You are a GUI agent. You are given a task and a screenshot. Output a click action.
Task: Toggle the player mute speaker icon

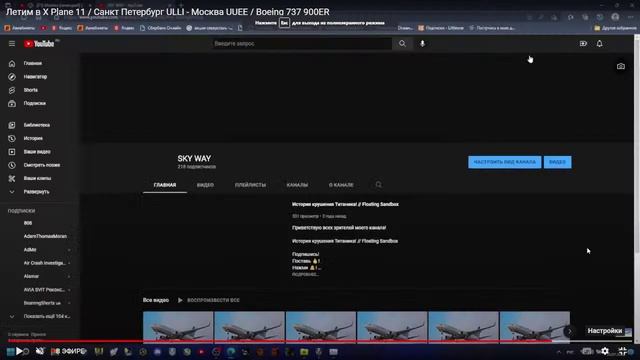pyautogui.click(x=40, y=351)
